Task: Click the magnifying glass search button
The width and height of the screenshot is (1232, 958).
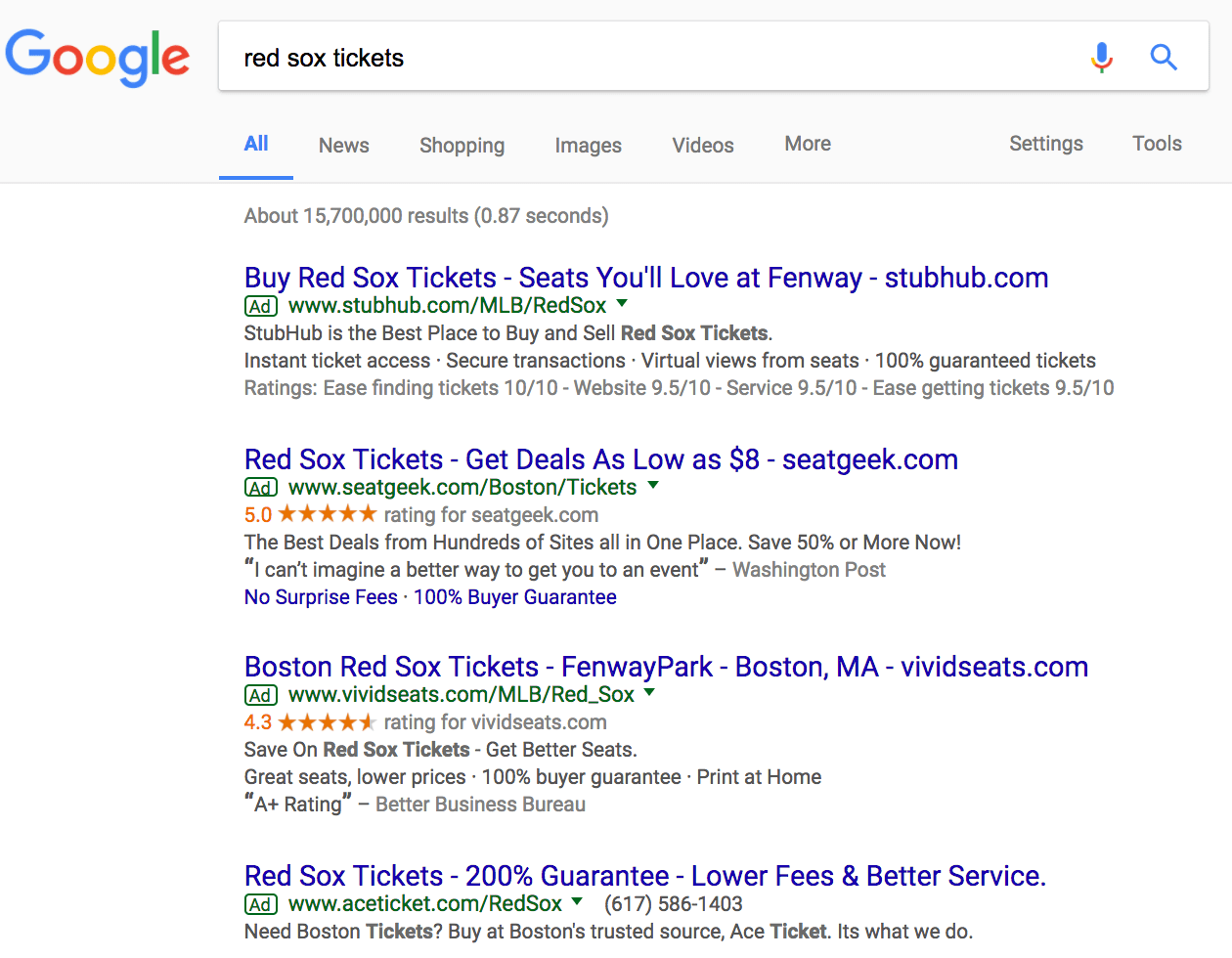Action: 1164,58
